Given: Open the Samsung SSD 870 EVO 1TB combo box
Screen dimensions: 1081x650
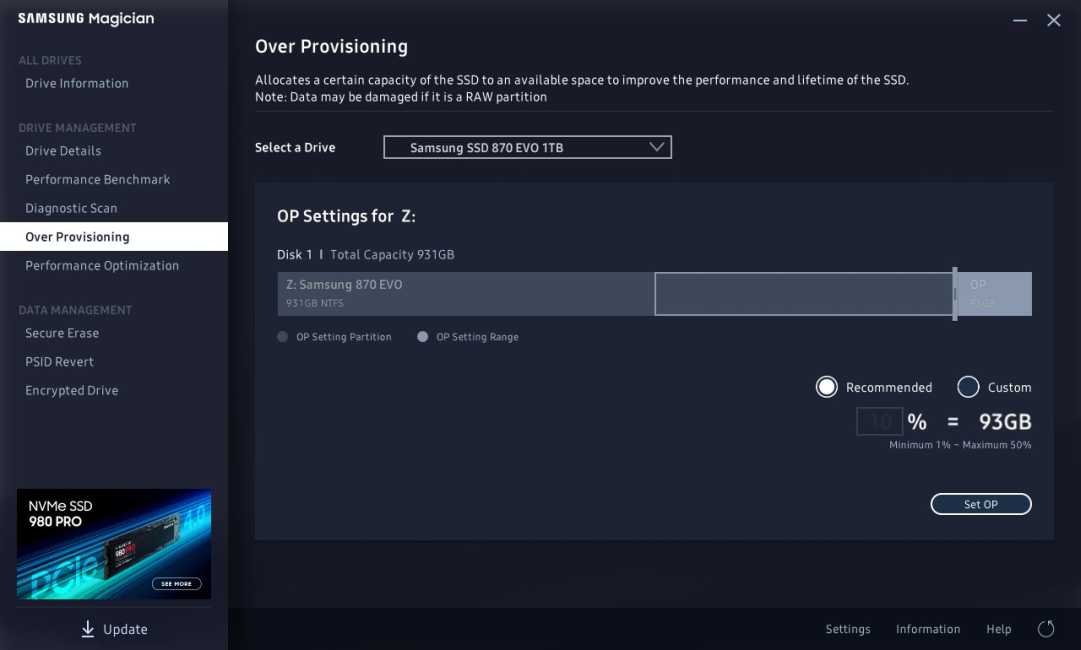Looking at the screenshot, I should tap(527, 147).
